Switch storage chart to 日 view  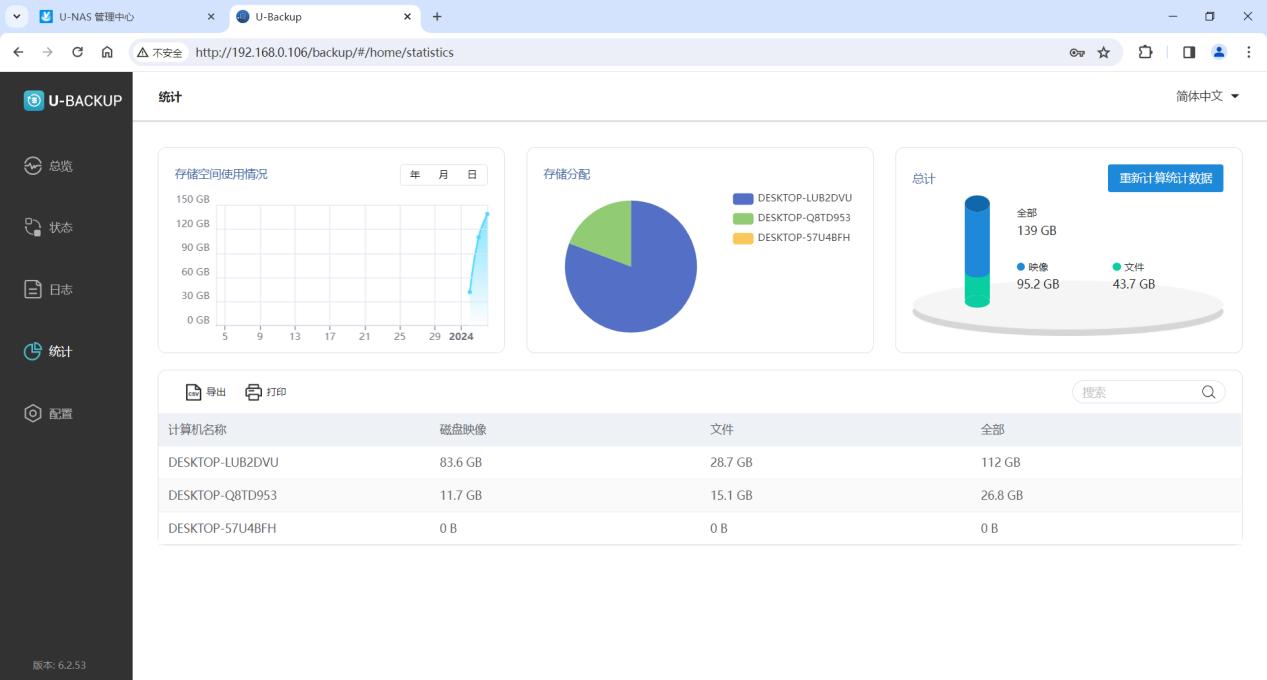tap(472, 175)
